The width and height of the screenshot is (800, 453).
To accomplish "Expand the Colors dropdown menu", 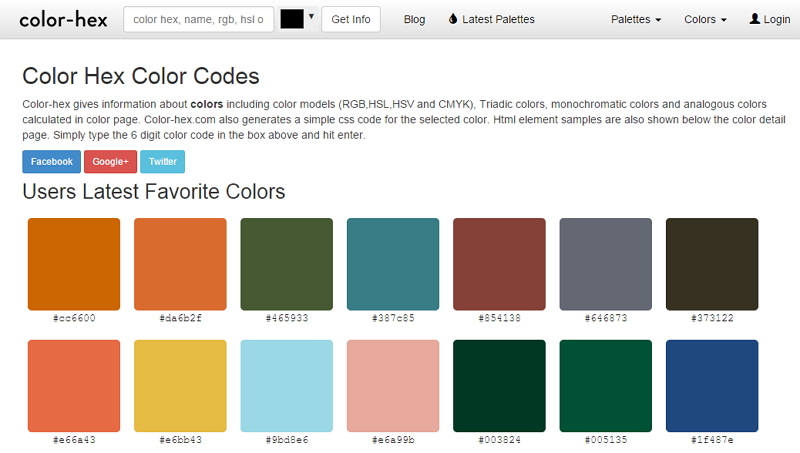I will point(705,19).
